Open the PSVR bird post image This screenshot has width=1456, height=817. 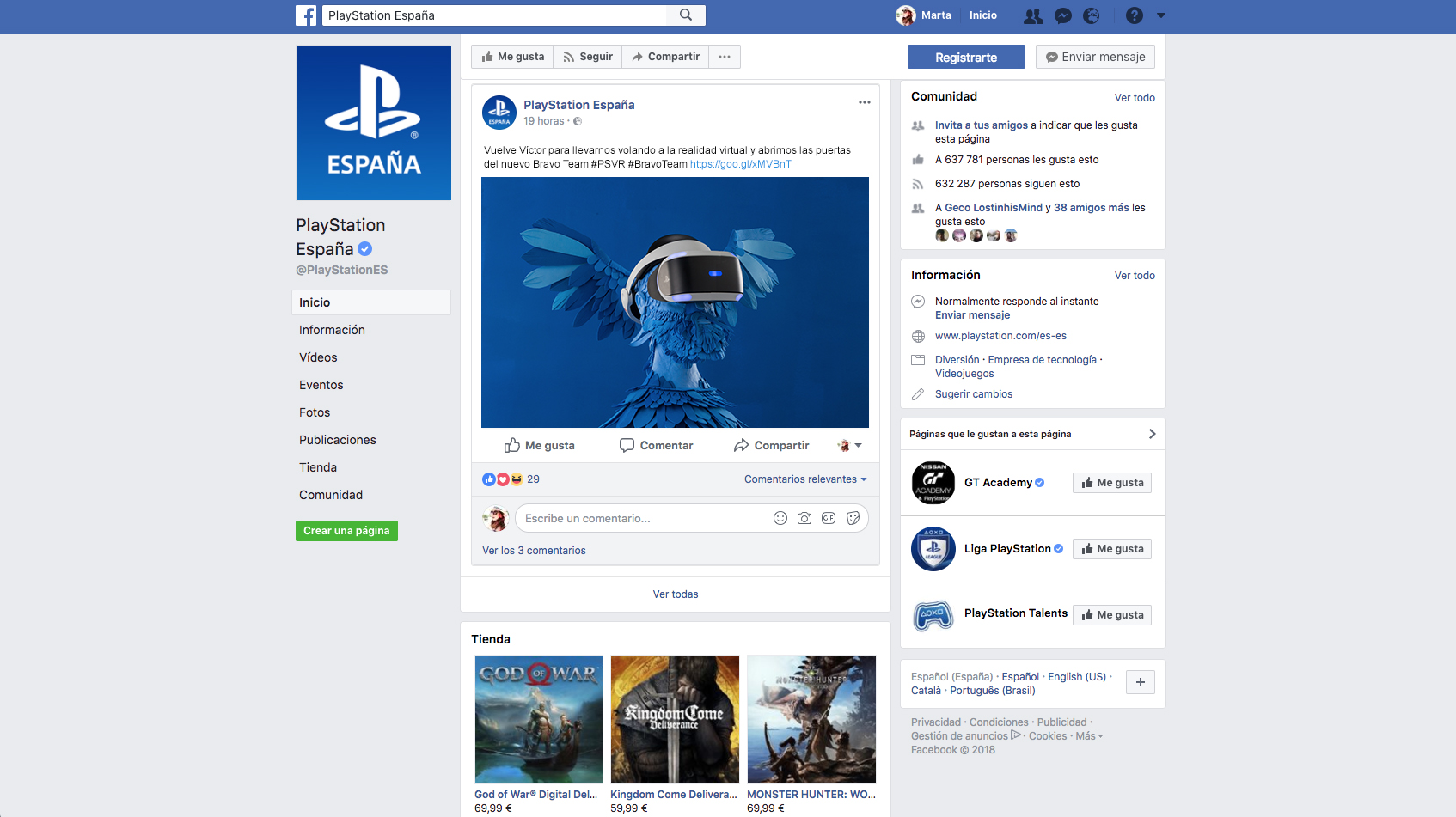point(675,302)
